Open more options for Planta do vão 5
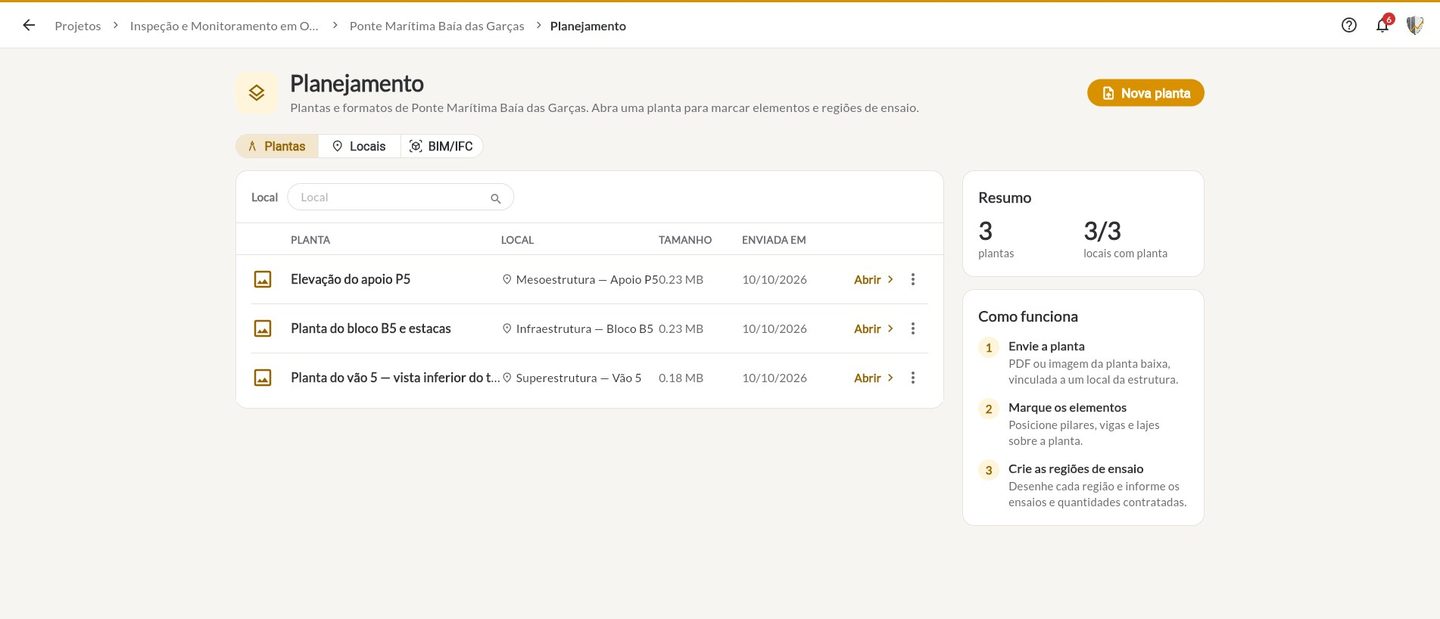The height and width of the screenshot is (619, 1440). [x=913, y=378]
